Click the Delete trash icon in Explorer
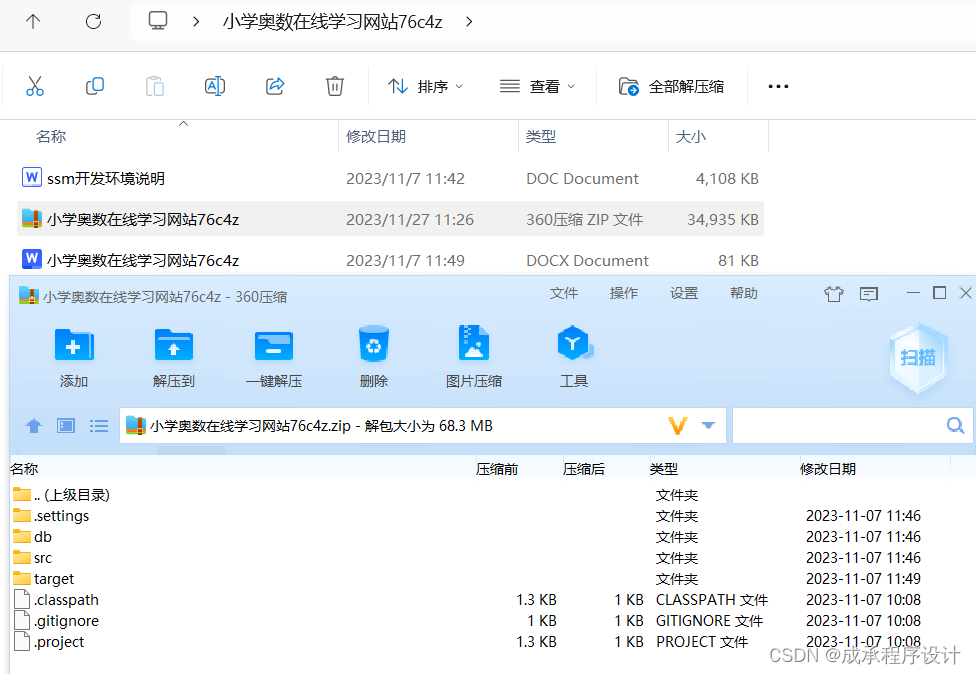Viewport: 976px width, 674px height. pyautogui.click(x=335, y=86)
